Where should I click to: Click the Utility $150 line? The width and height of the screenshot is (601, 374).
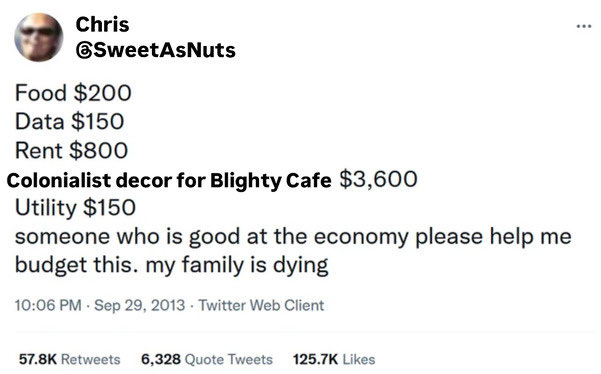[x=75, y=208]
